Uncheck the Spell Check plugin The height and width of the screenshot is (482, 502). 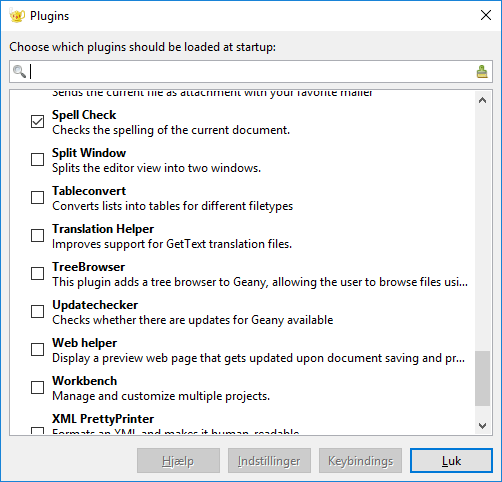pos(37,121)
